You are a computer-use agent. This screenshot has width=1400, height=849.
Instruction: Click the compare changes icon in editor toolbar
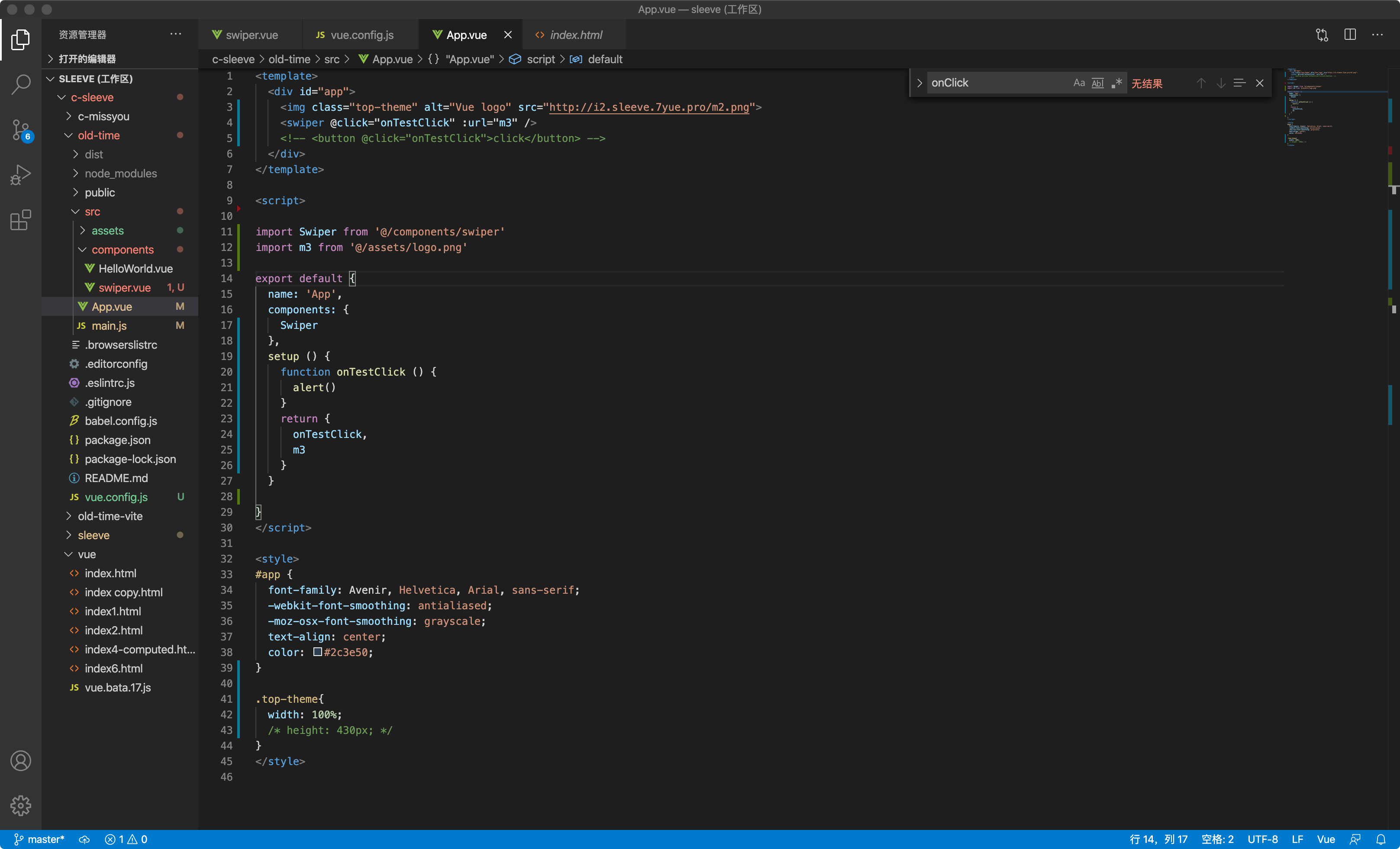pos(1322,35)
